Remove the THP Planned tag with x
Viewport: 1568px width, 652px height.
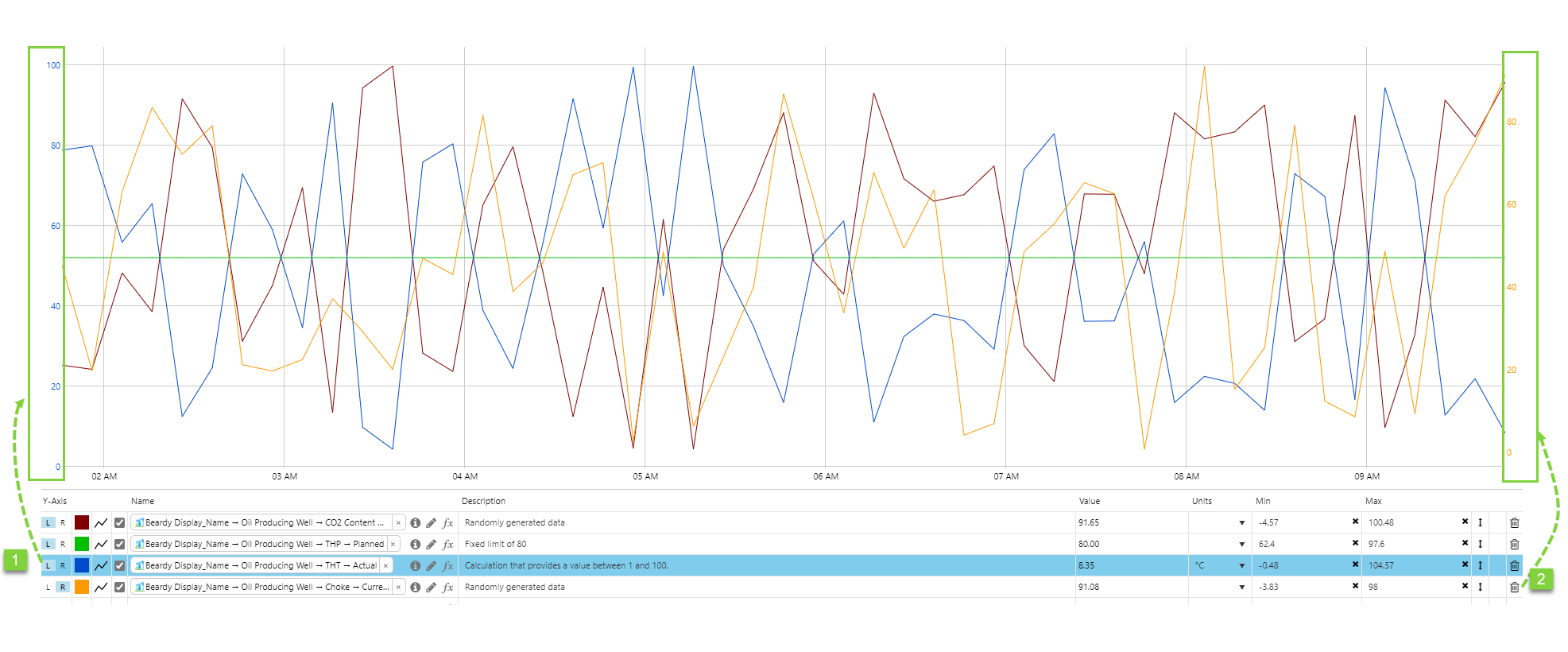393,544
